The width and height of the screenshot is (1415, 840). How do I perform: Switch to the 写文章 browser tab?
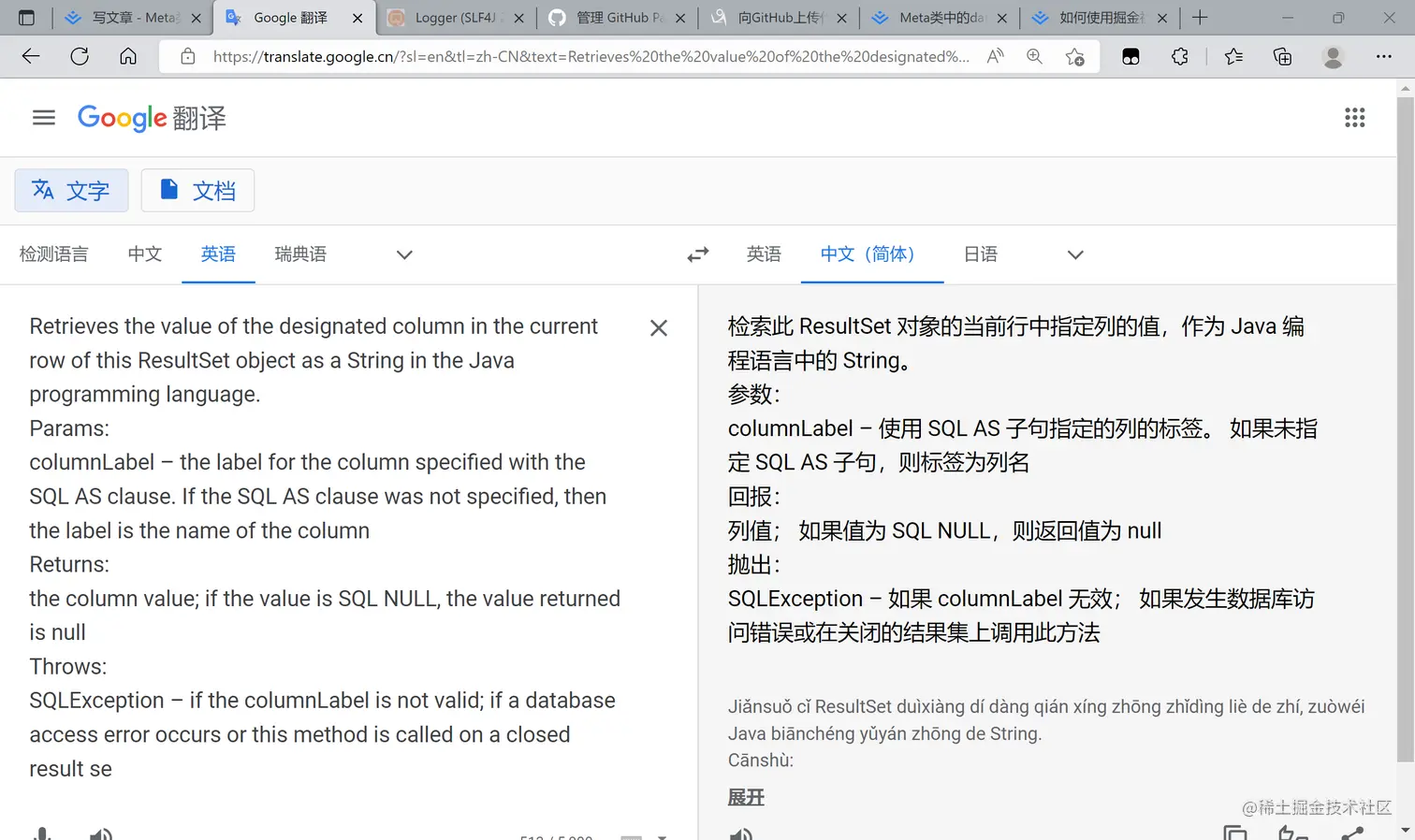pyautogui.click(x=134, y=18)
